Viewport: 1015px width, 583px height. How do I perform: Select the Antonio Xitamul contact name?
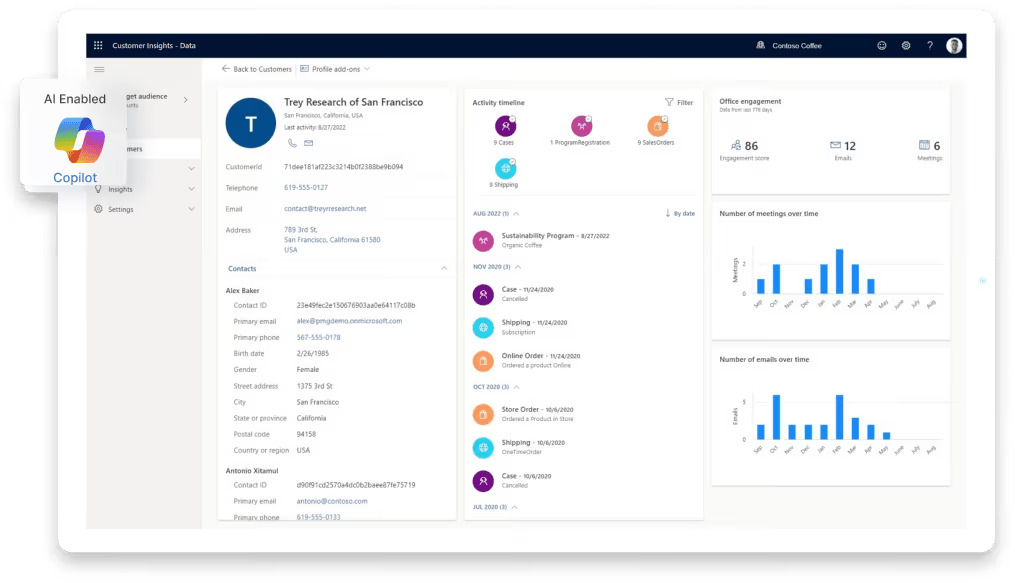point(252,471)
